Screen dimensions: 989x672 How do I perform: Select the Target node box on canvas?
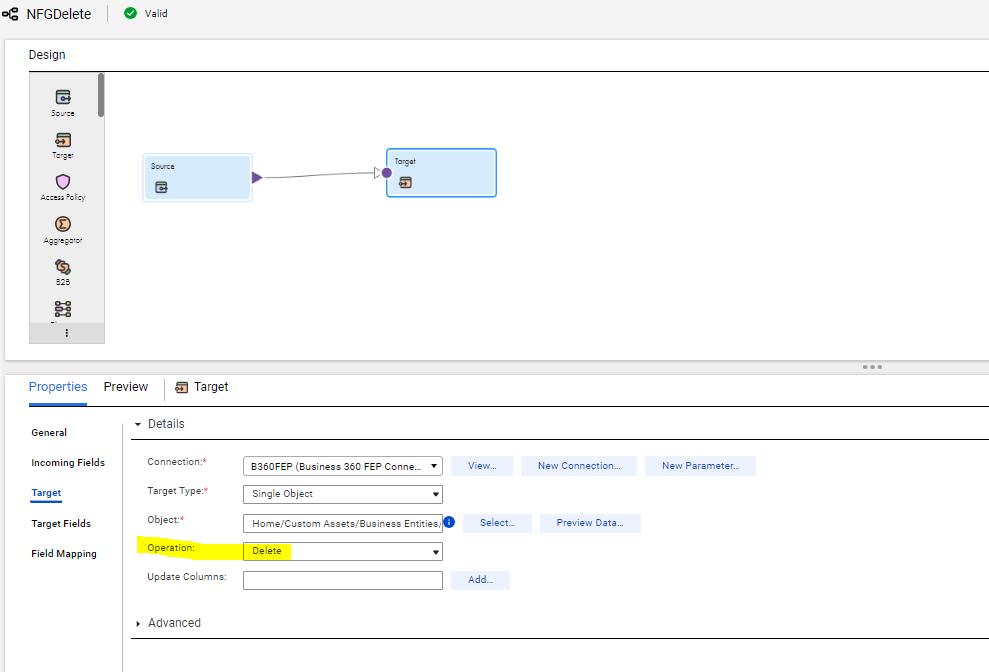[442, 173]
